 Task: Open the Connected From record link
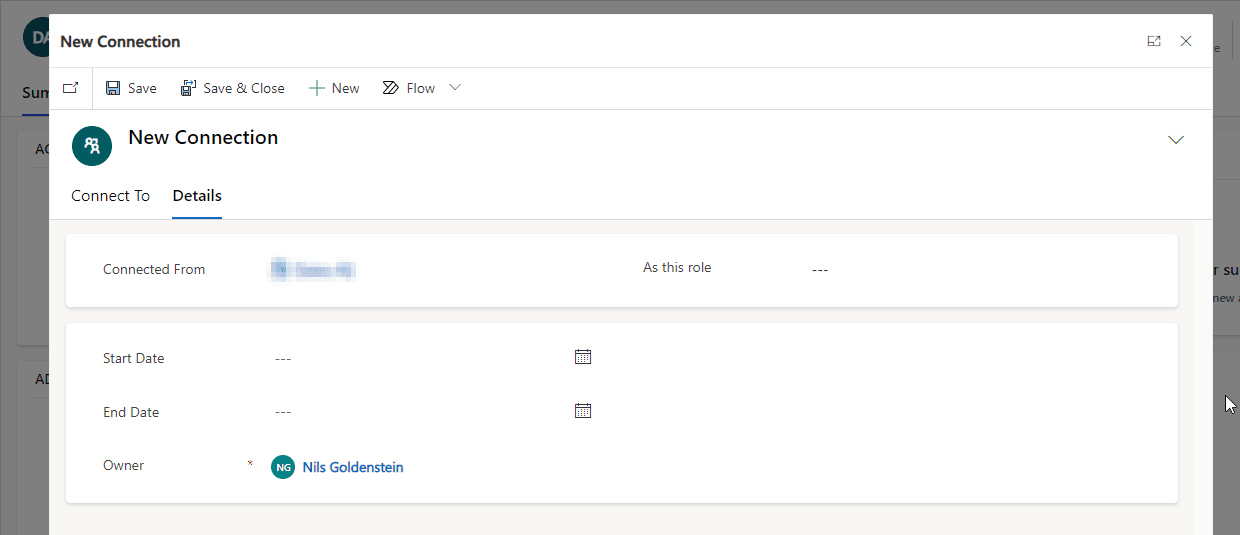[x=314, y=270]
